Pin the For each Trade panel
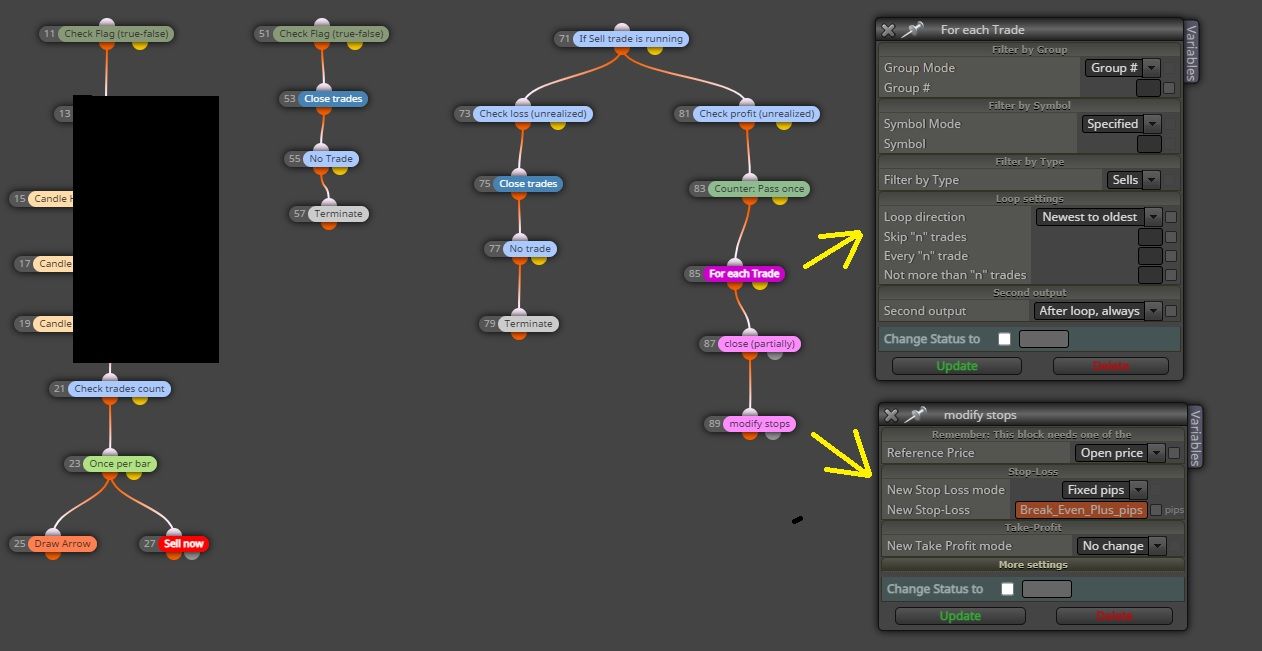The height and width of the screenshot is (651, 1262). point(912,30)
